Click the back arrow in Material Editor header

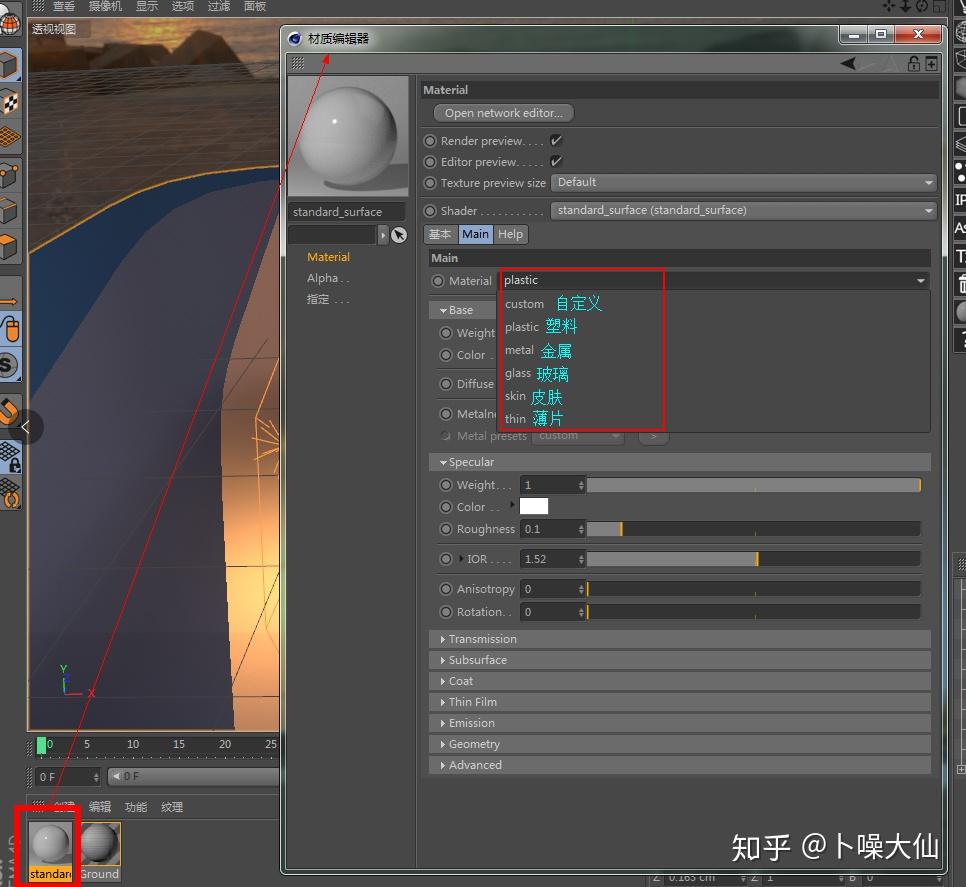[848, 63]
